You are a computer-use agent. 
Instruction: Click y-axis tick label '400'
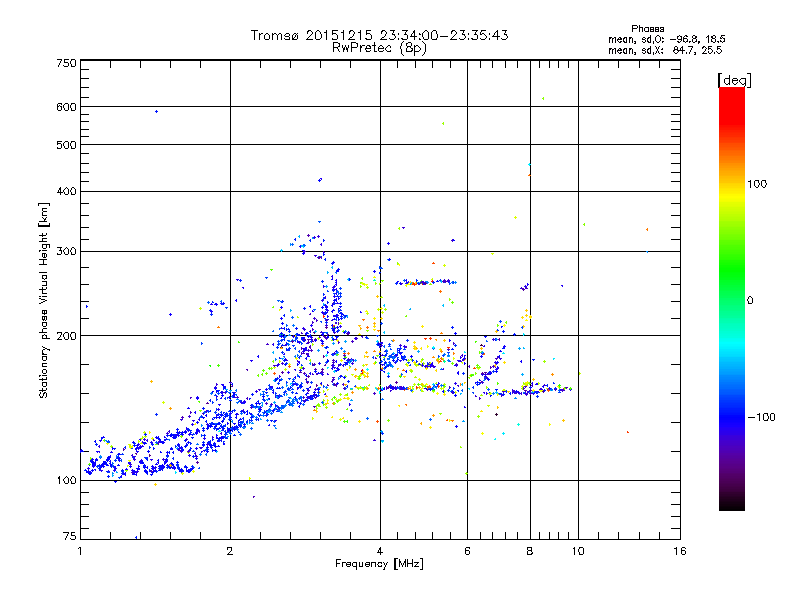click(x=67, y=191)
